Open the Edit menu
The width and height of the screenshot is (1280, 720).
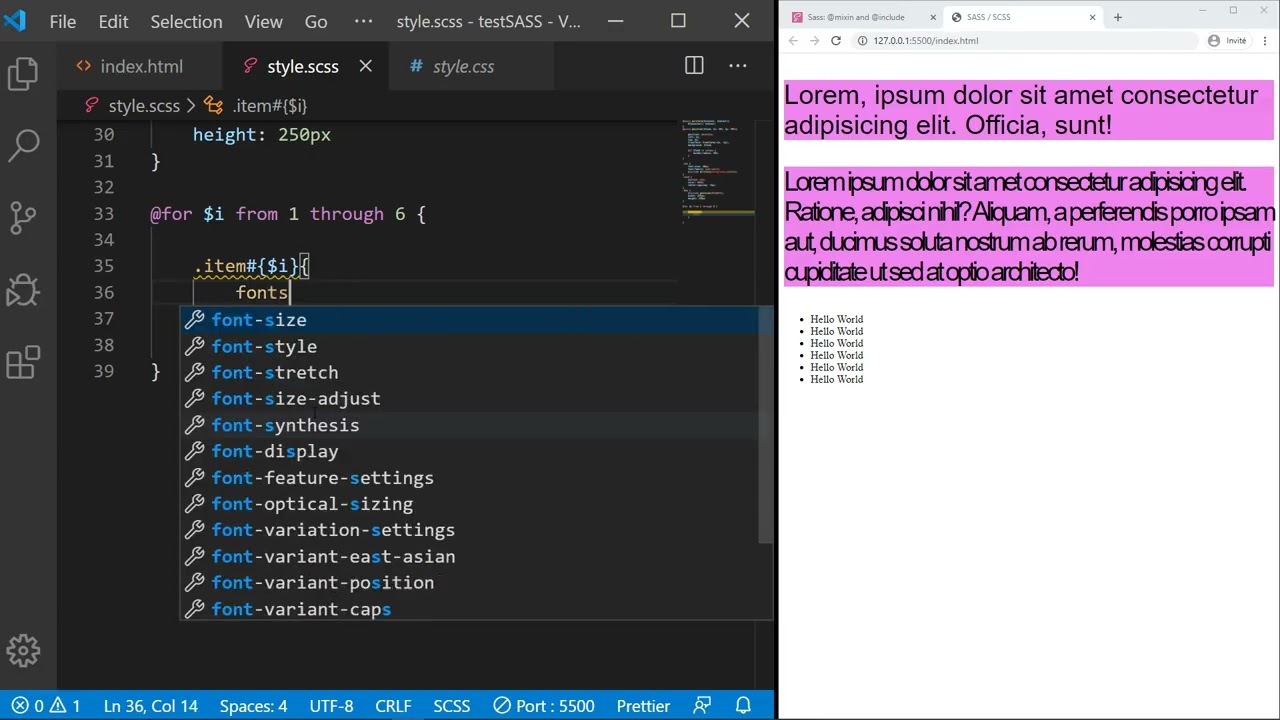coord(113,21)
